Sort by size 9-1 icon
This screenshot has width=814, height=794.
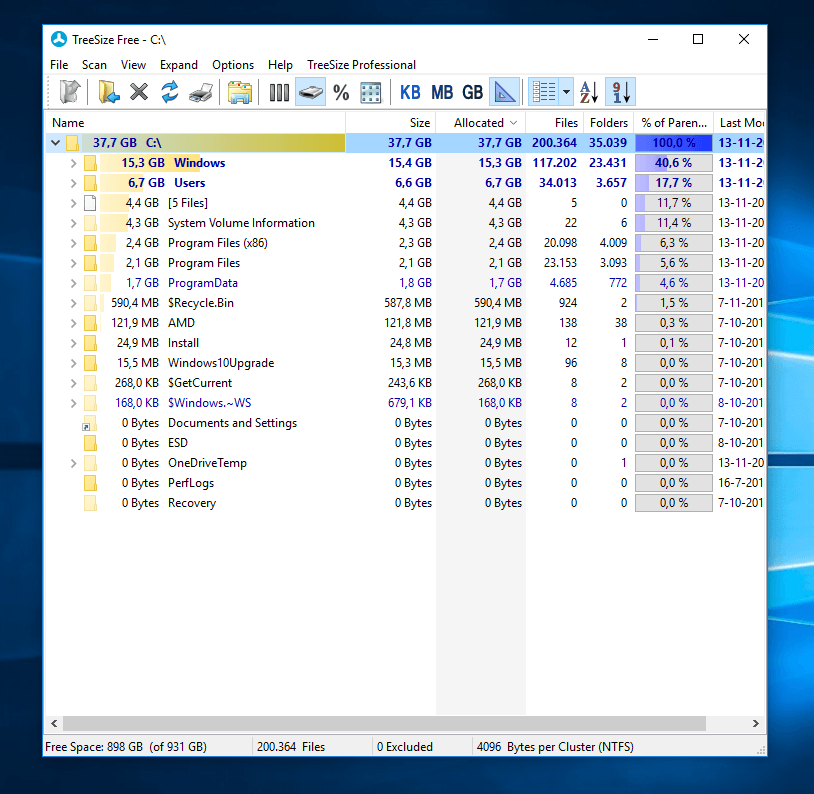(620, 92)
